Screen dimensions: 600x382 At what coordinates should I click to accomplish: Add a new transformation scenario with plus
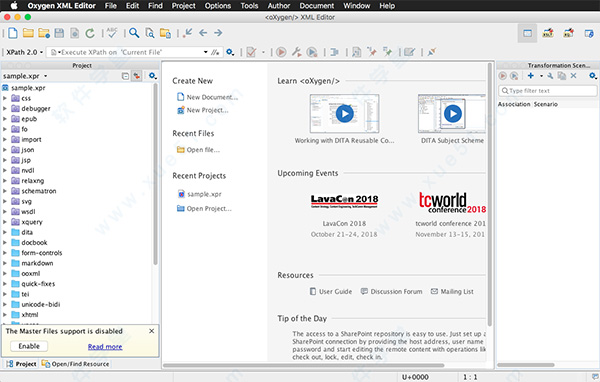tap(531, 76)
